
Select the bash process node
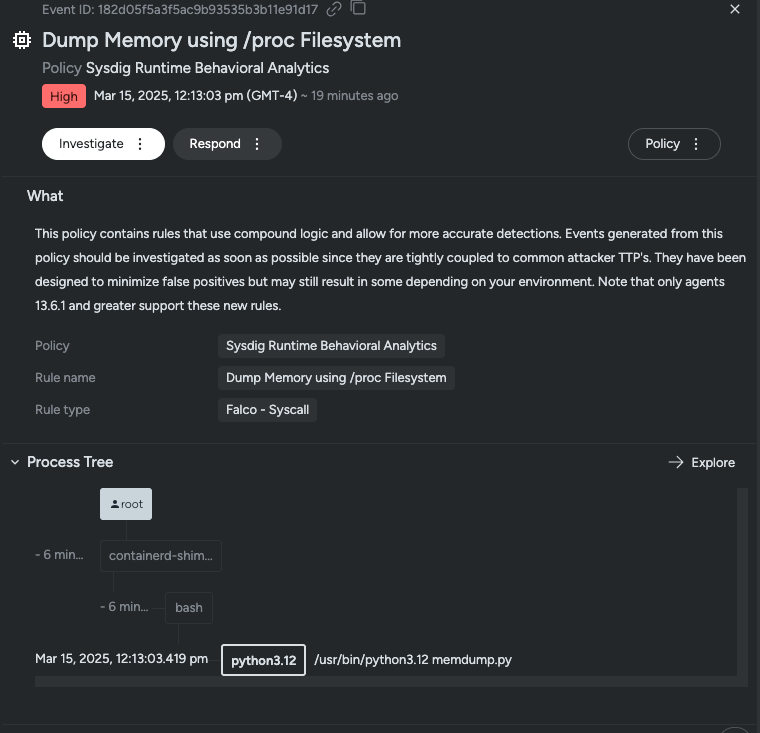[x=189, y=608]
